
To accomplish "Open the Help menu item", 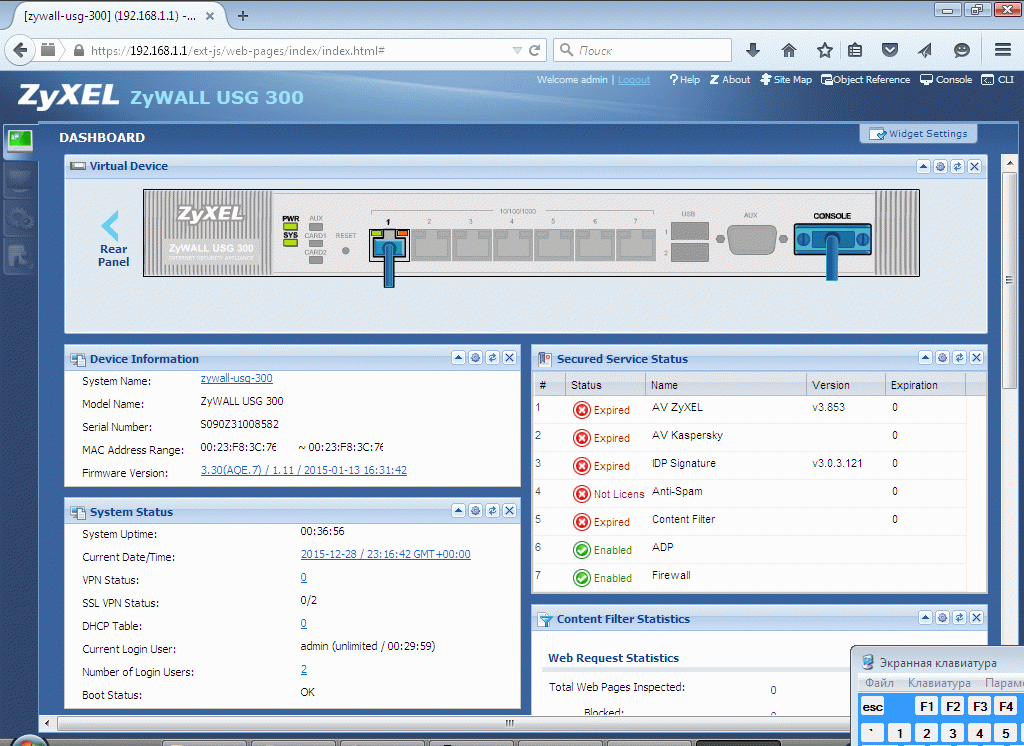I will tap(684, 80).
